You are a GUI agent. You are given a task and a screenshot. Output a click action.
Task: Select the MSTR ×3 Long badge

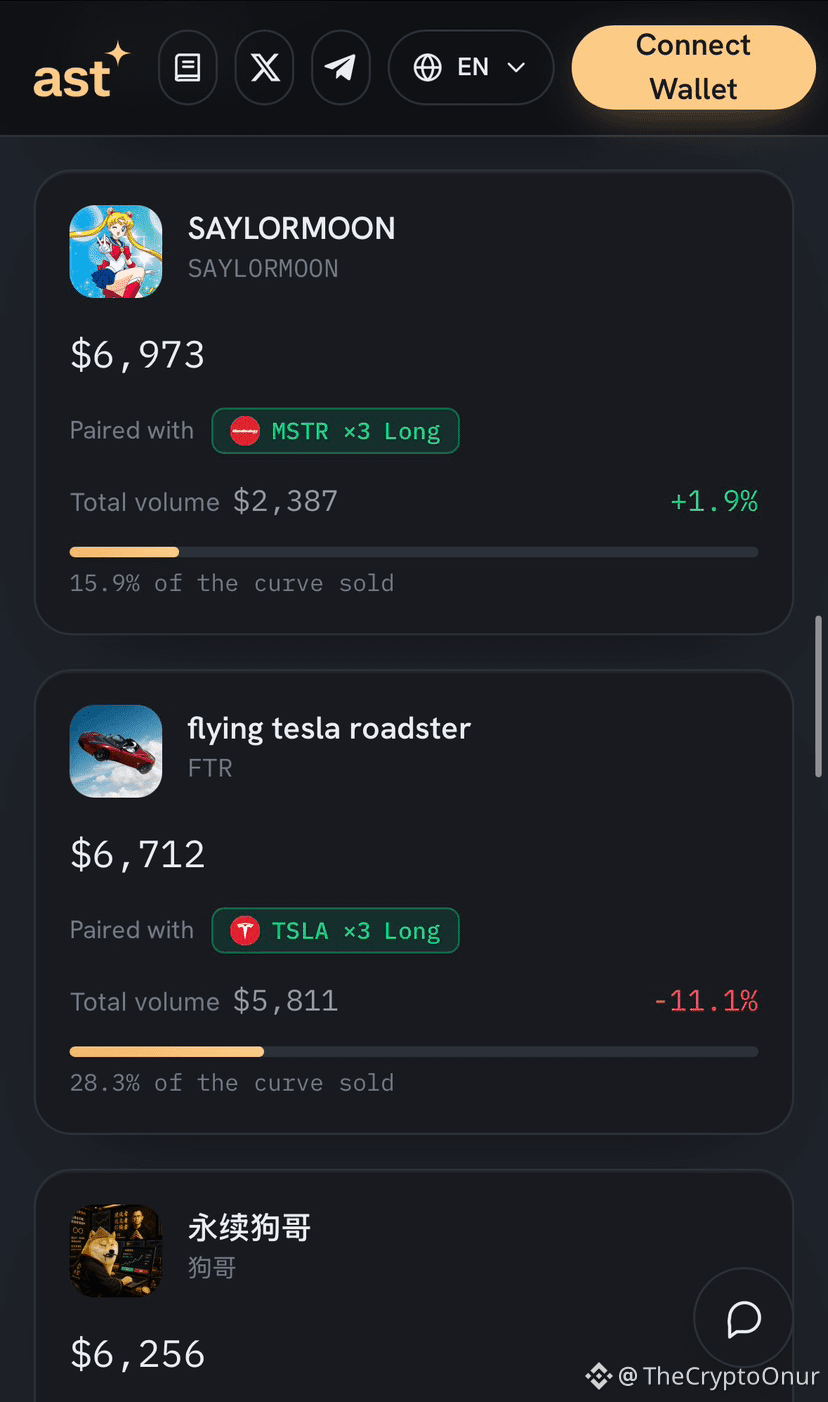(x=336, y=431)
